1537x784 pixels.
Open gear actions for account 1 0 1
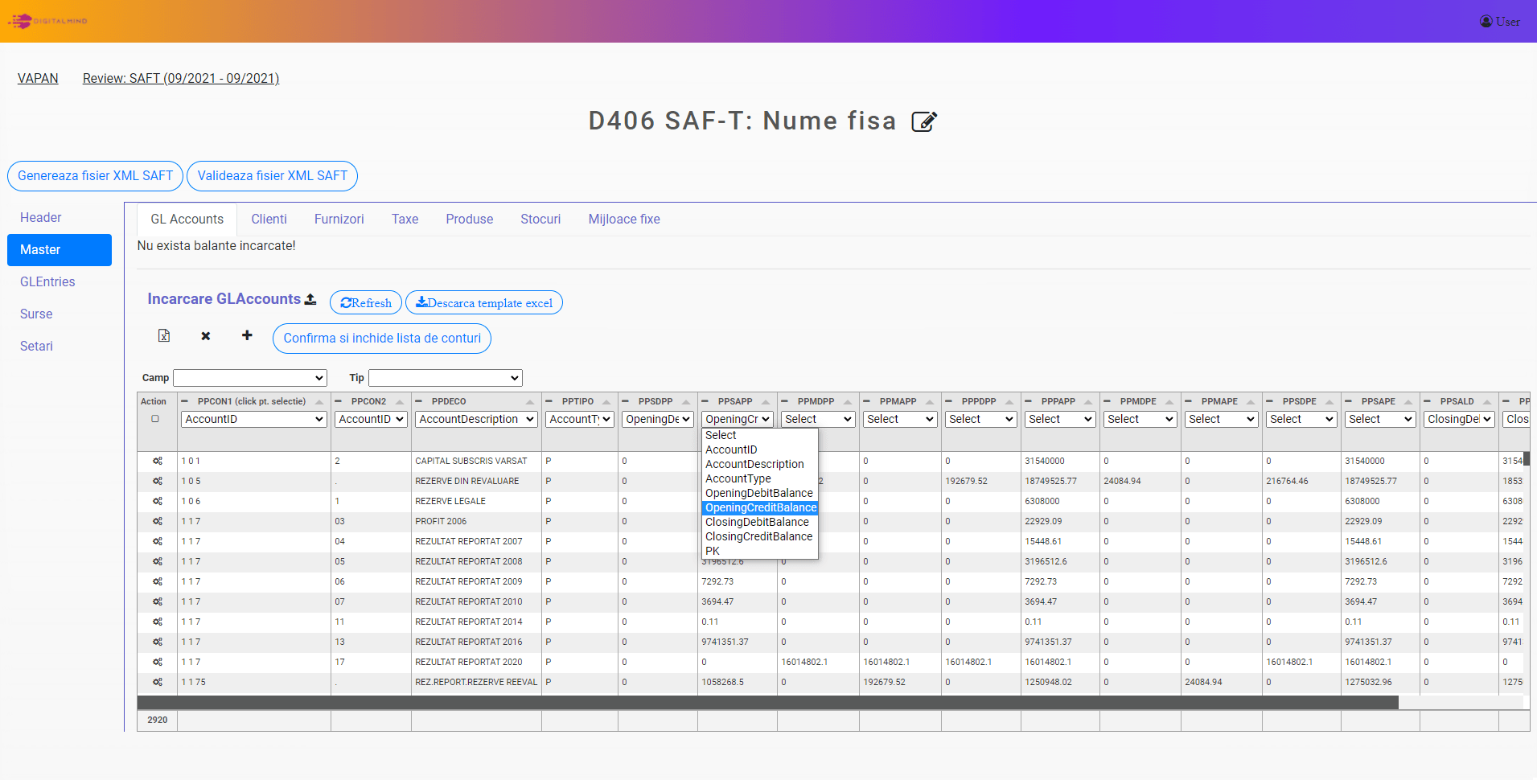(x=158, y=461)
